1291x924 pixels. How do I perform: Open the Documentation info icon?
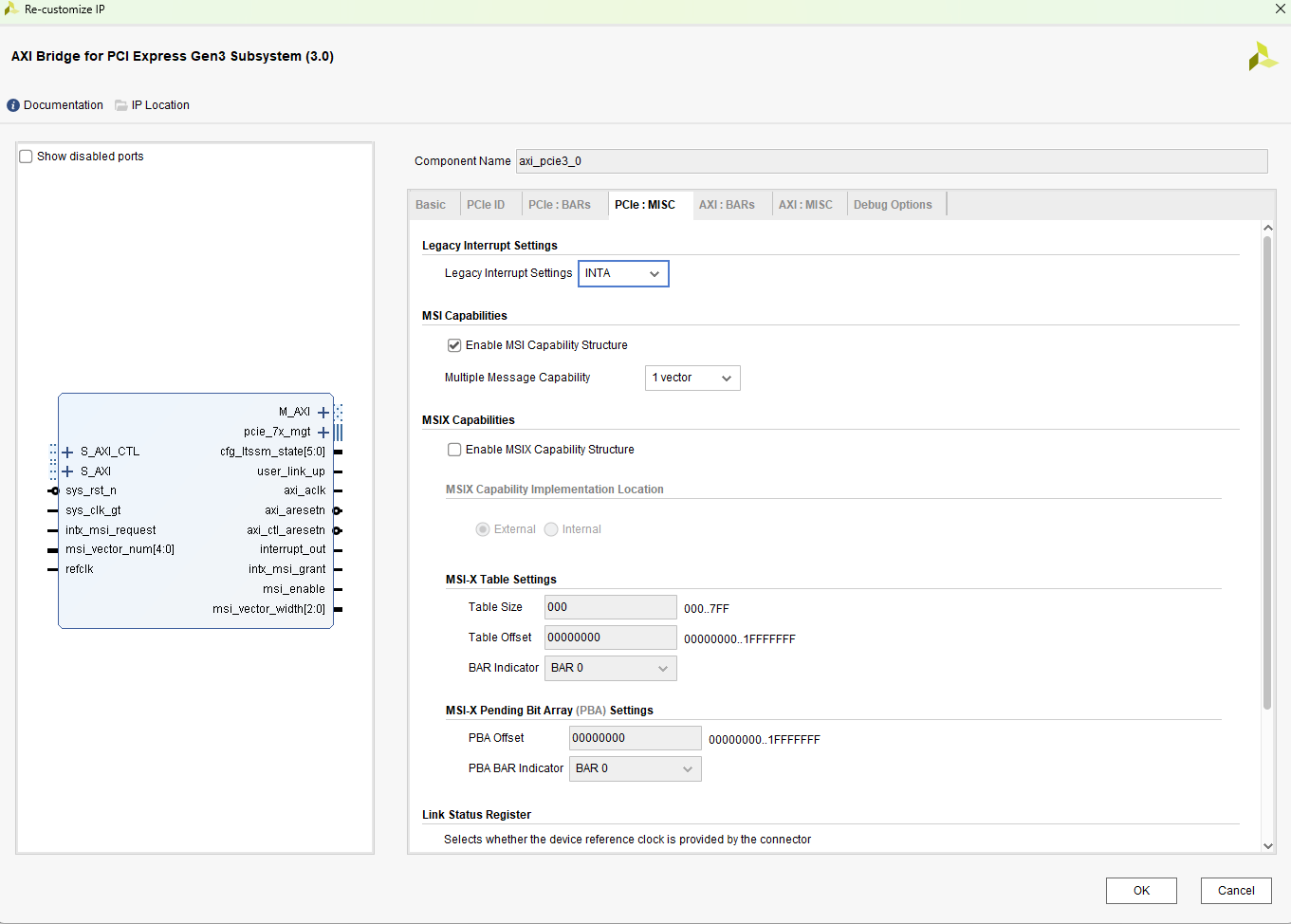(13, 105)
